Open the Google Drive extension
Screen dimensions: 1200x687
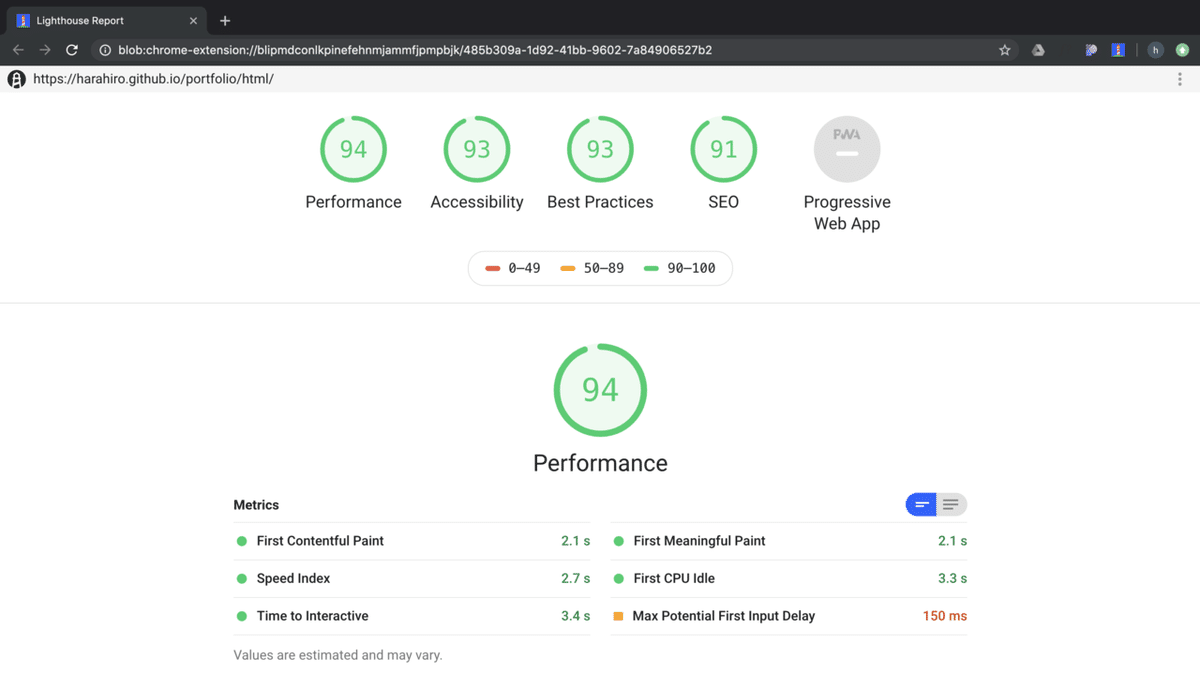tap(1038, 50)
